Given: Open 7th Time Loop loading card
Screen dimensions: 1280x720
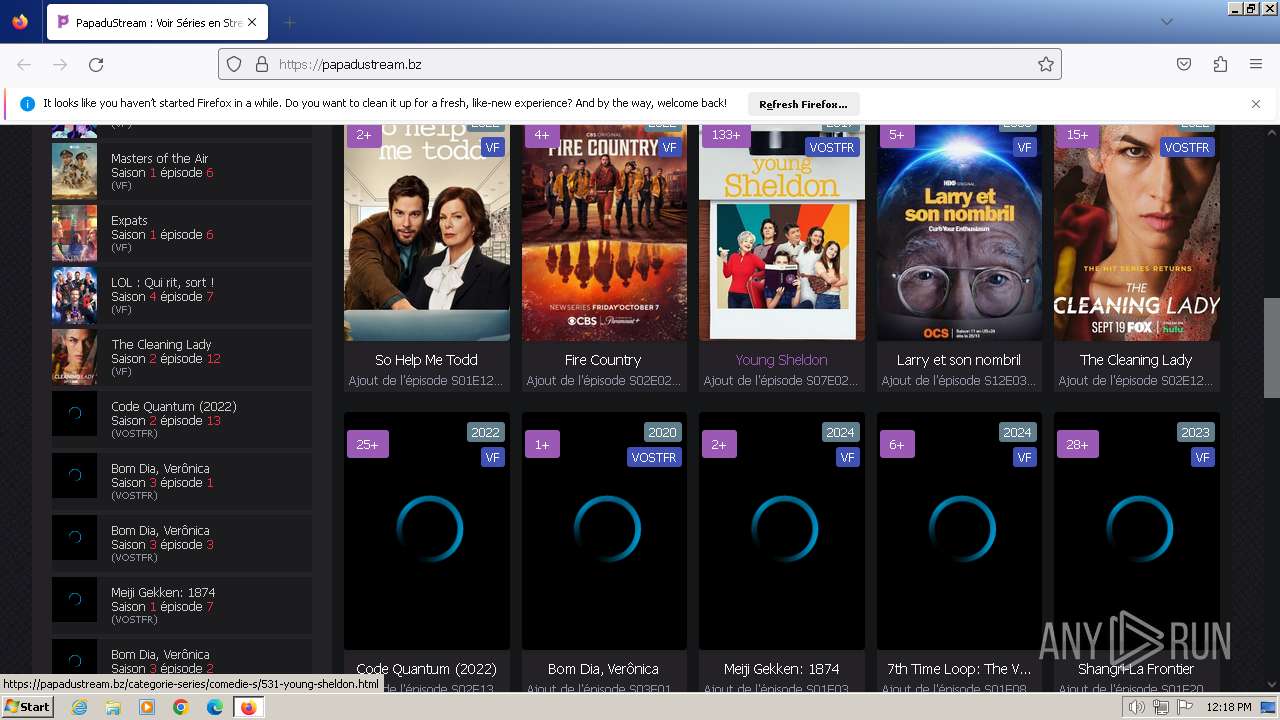Looking at the screenshot, I should pos(959,531).
